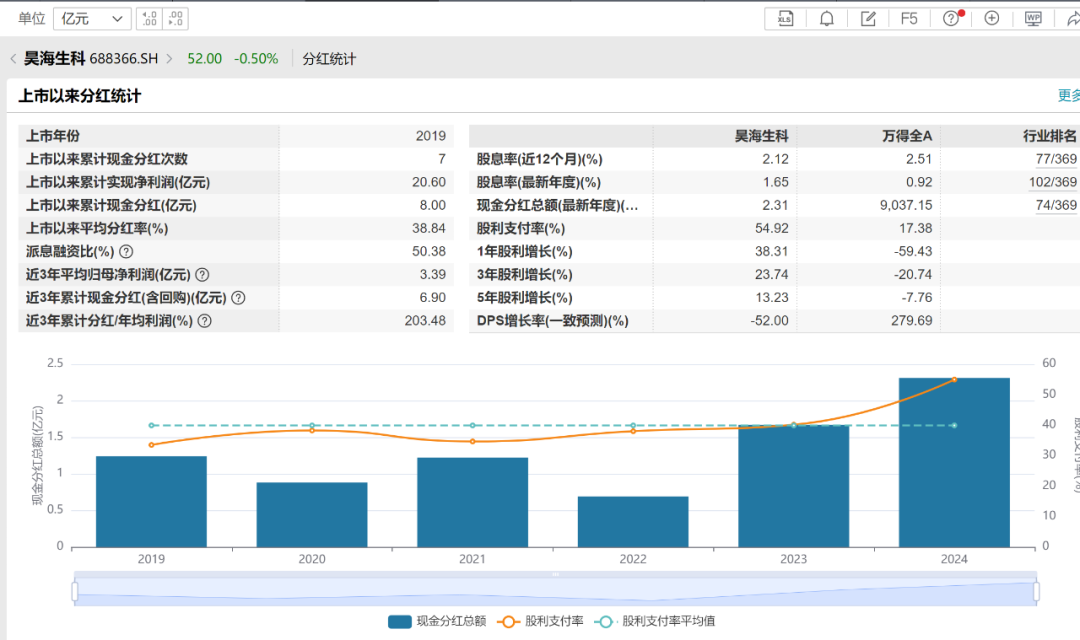Go to previous stock with left chevron

point(12,59)
